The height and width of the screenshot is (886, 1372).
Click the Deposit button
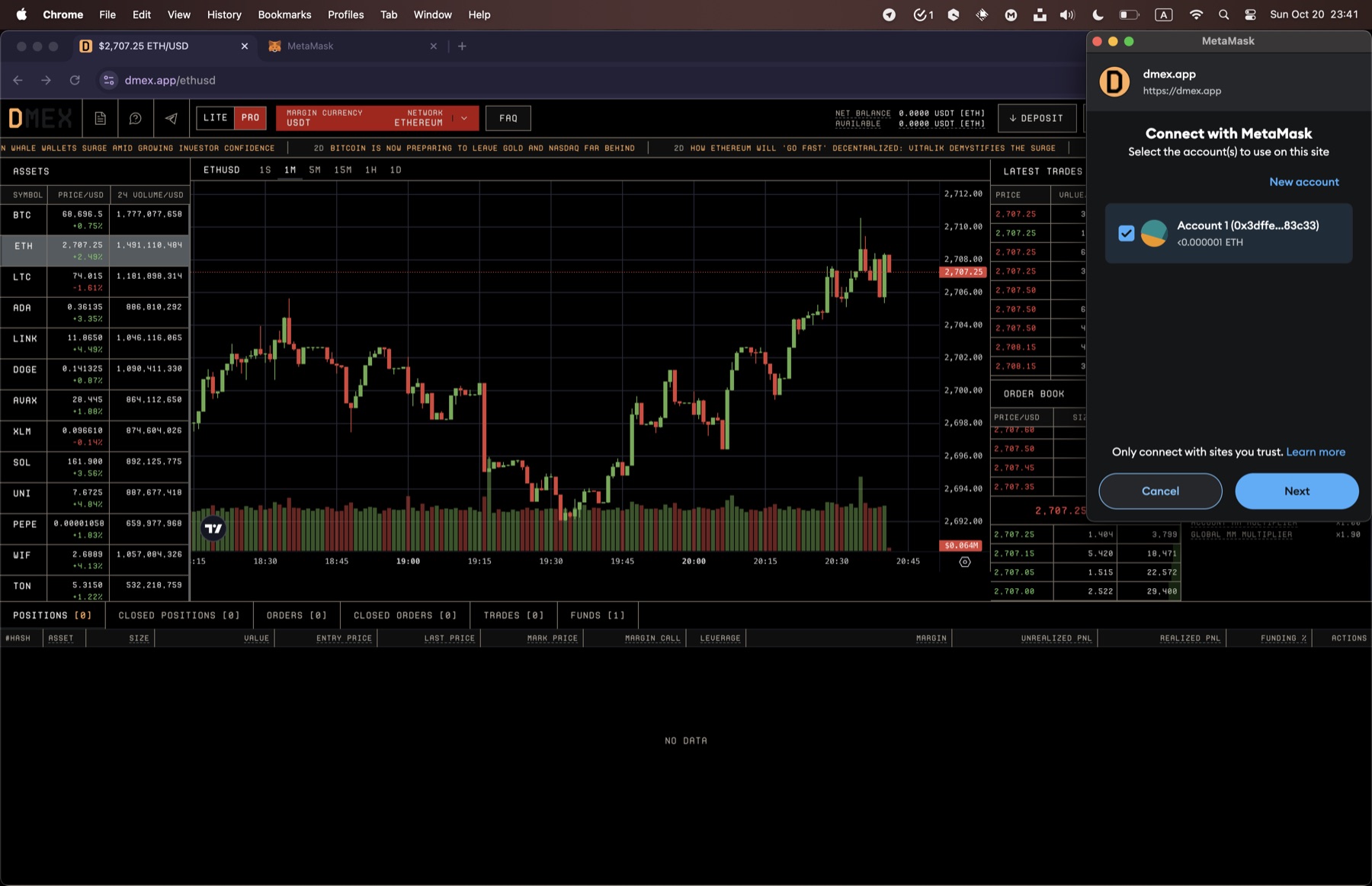point(1037,118)
